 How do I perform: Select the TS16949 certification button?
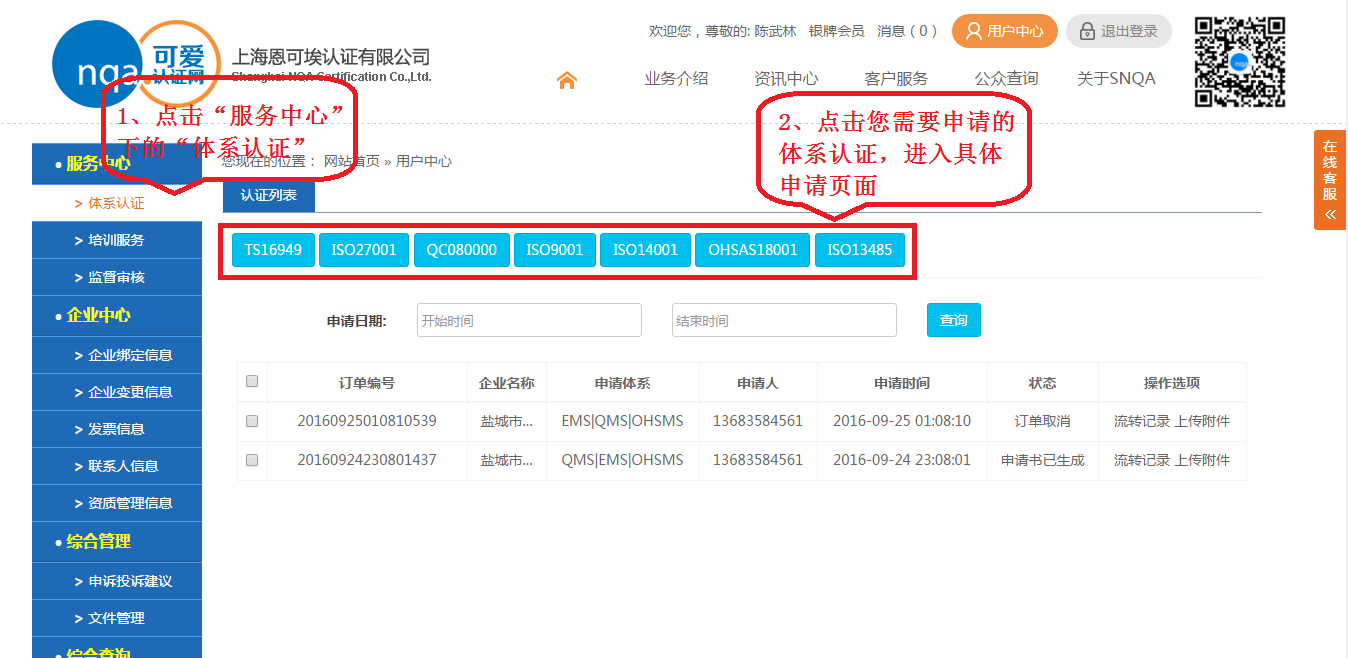point(273,250)
